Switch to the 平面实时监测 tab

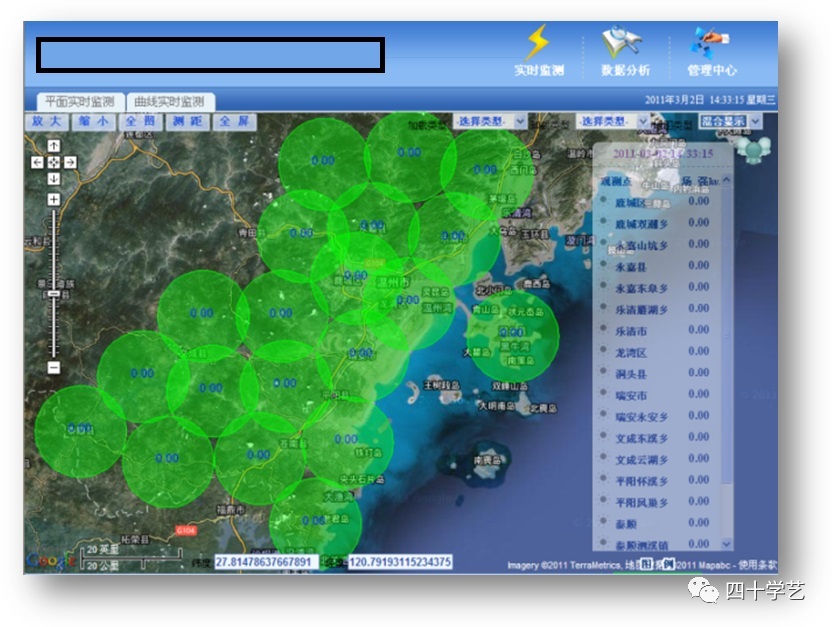80,102
